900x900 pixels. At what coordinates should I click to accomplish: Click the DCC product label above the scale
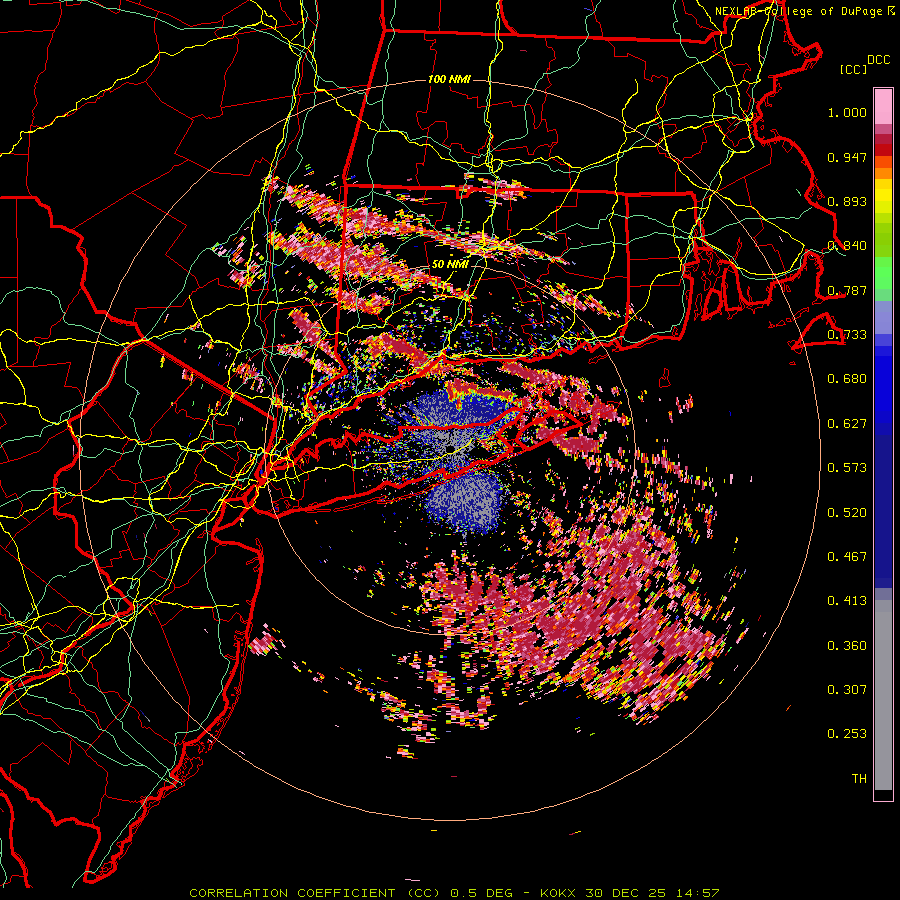tap(878, 60)
